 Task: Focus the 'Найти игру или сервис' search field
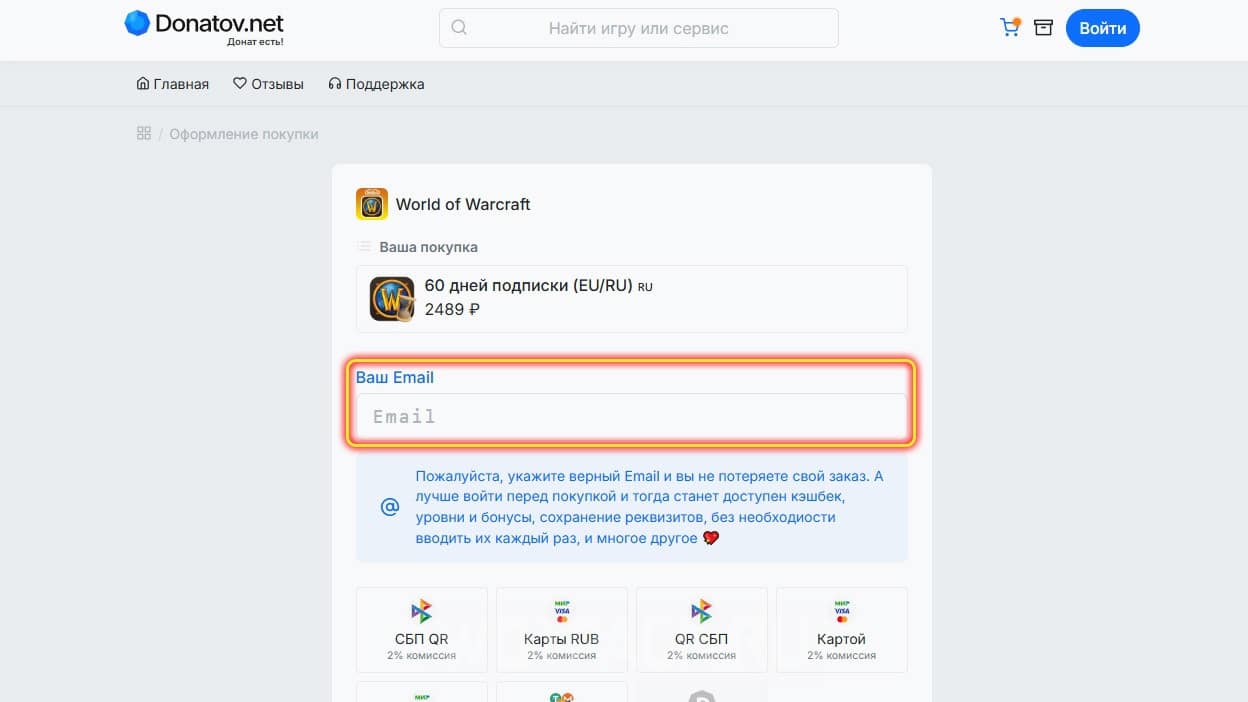click(x=638, y=28)
